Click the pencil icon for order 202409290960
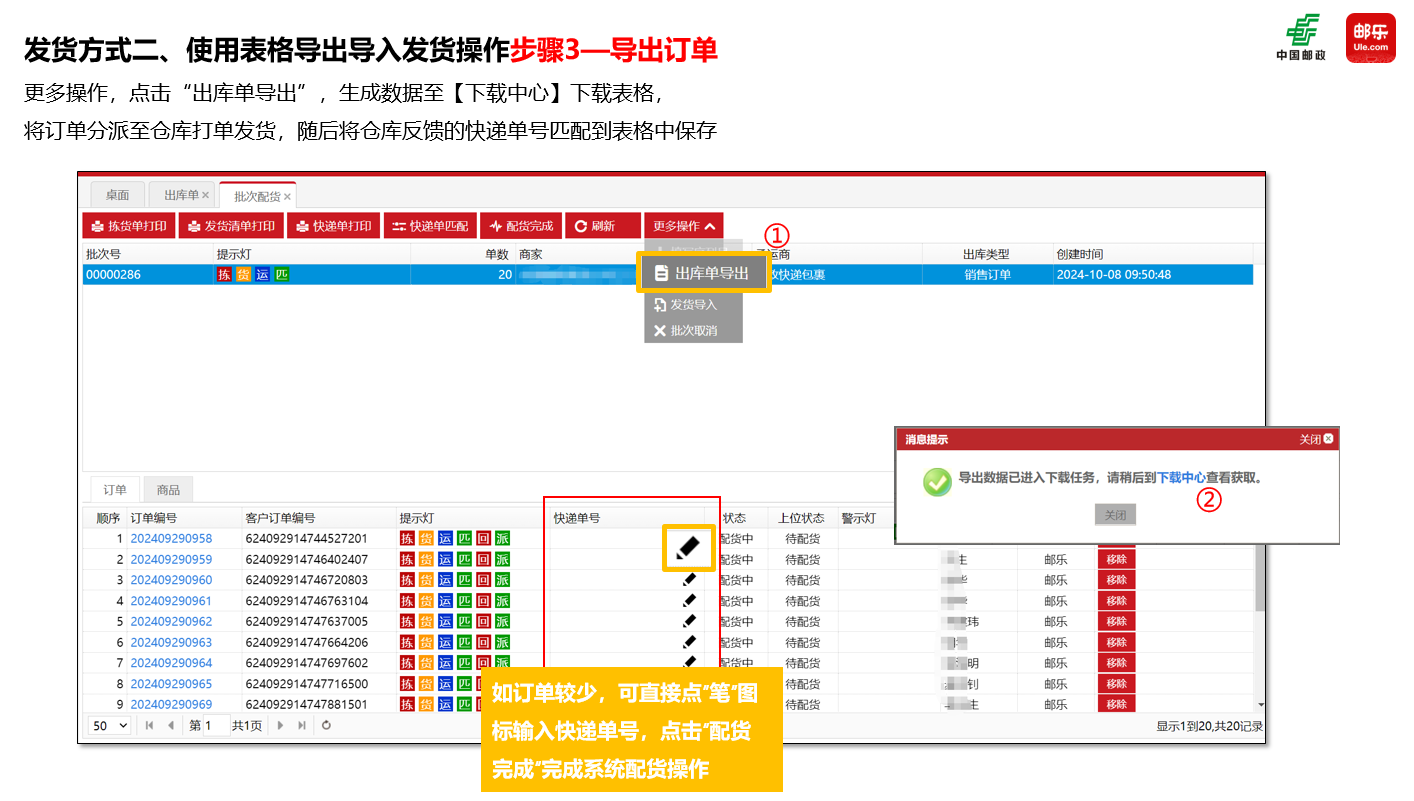 [x=688, y=579]
